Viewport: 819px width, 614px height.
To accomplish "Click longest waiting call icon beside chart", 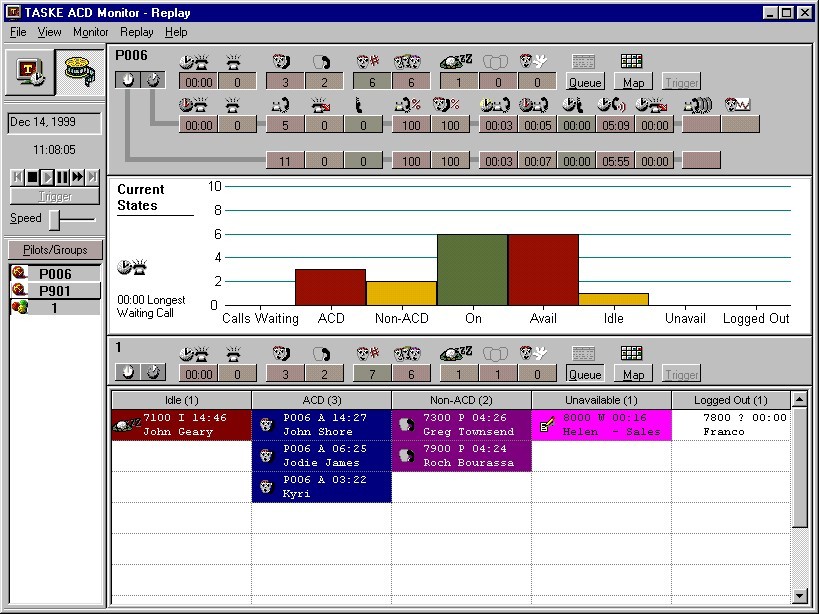I will point(132,267).
